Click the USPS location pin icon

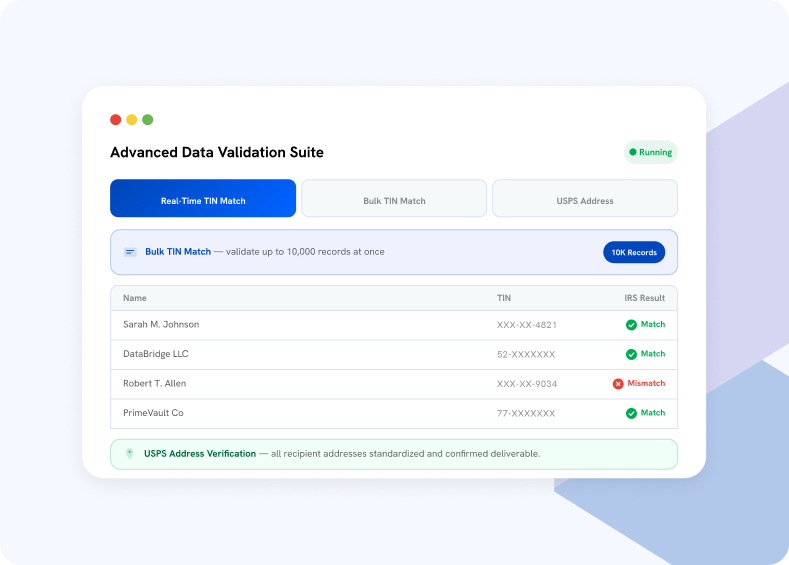(129, 454)
